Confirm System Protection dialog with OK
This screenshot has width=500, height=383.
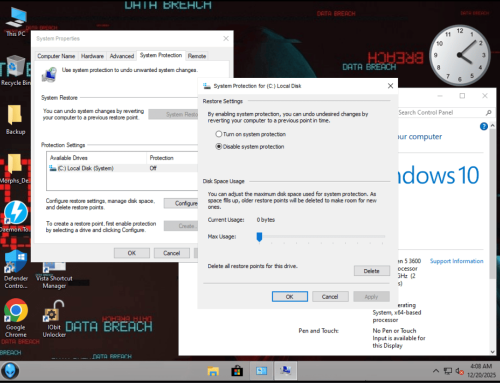click(290, 297)
